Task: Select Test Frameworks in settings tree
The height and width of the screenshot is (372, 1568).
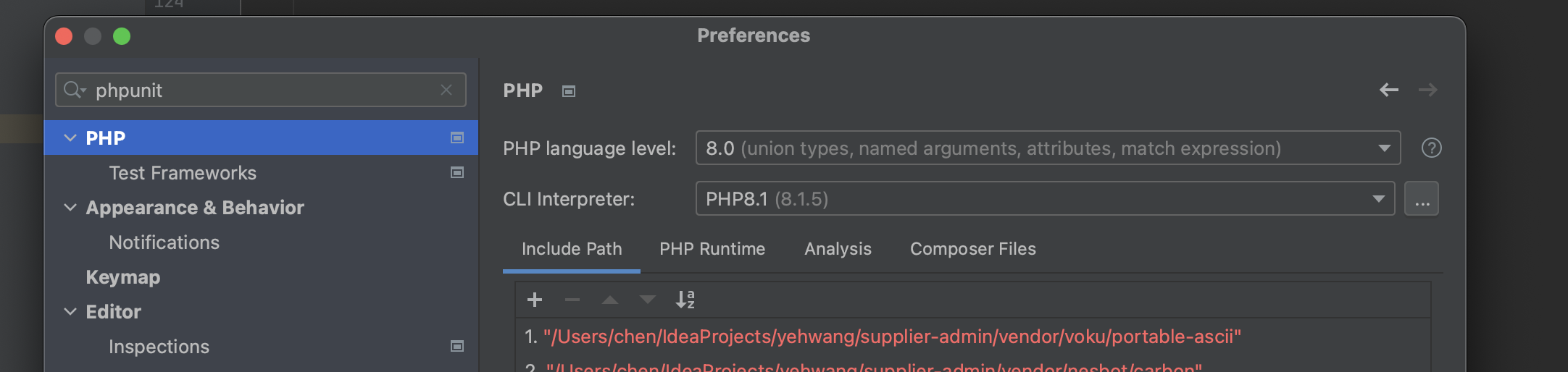Action: tap(183, 173)
